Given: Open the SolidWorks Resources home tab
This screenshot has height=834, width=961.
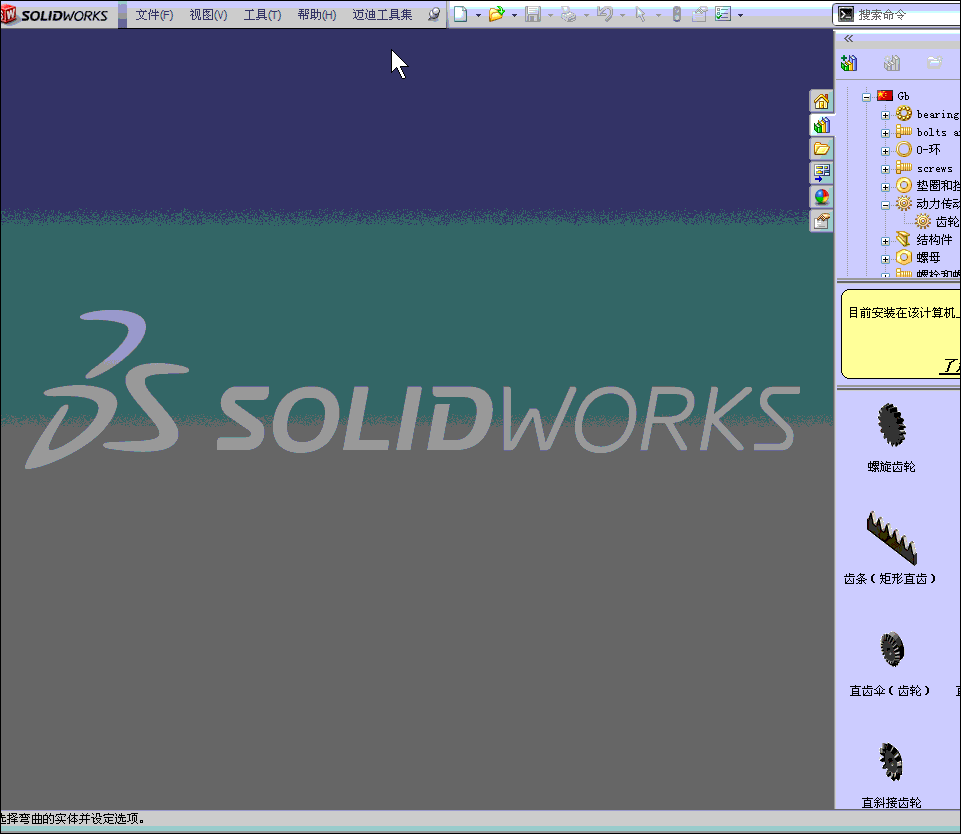Looking at the screenshot, I should point(821,101).
